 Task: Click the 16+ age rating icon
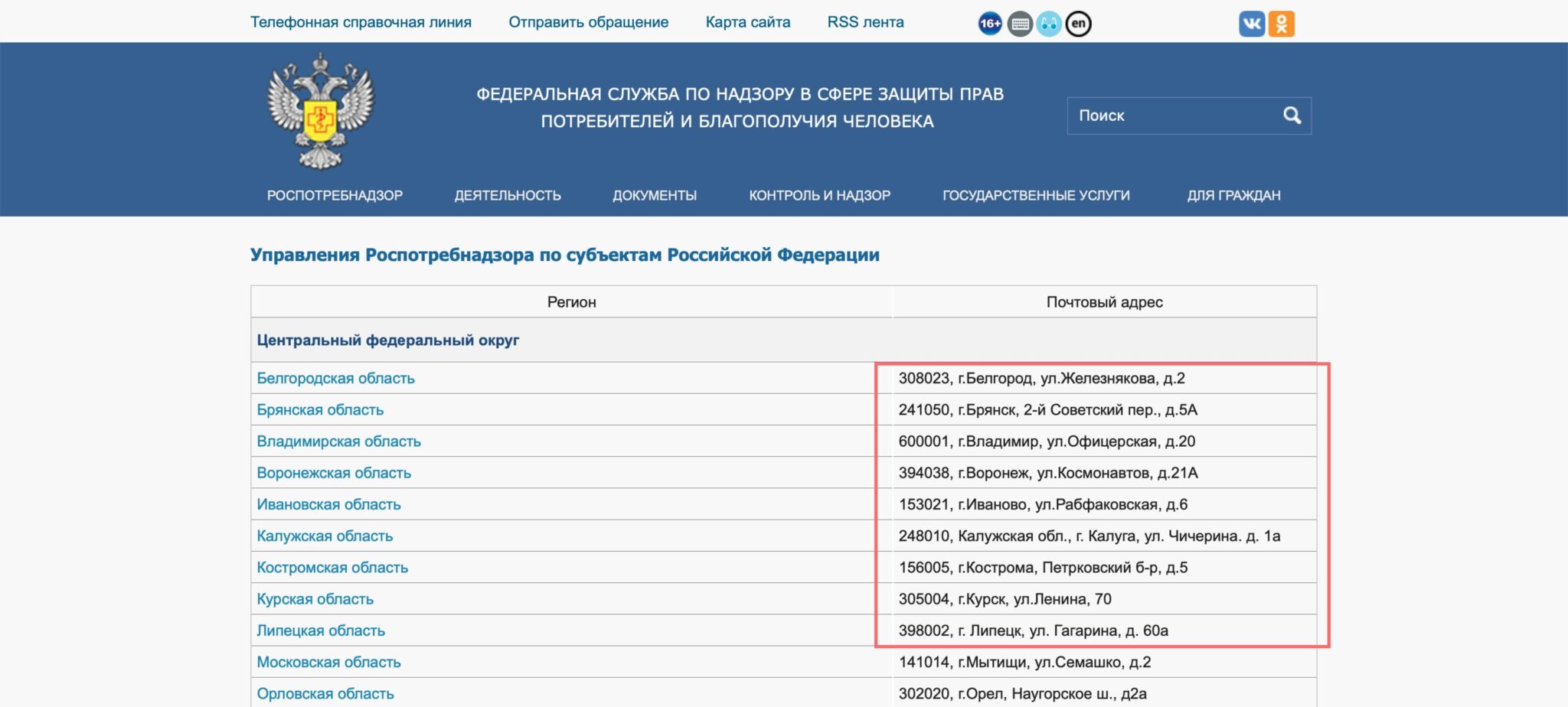coord(990,24)
